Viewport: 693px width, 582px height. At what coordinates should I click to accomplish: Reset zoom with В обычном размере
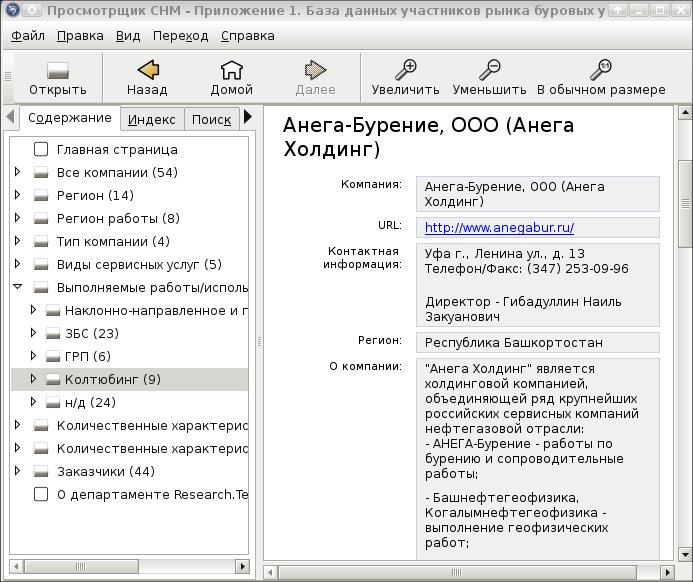click(x=601, y=70)
